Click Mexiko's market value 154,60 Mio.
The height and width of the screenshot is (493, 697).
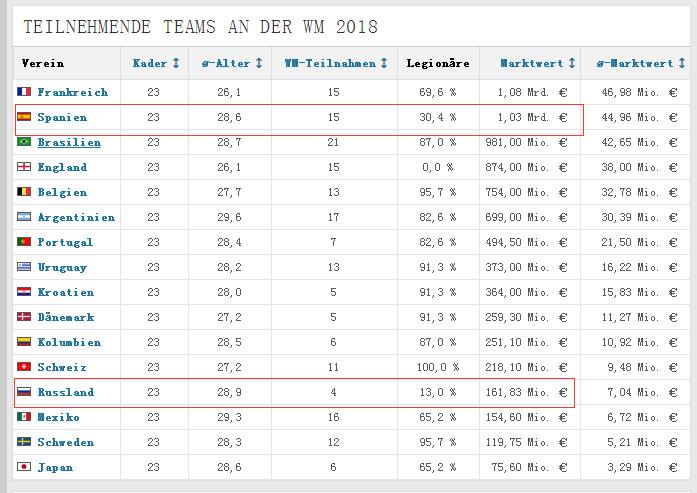point(527,417)
